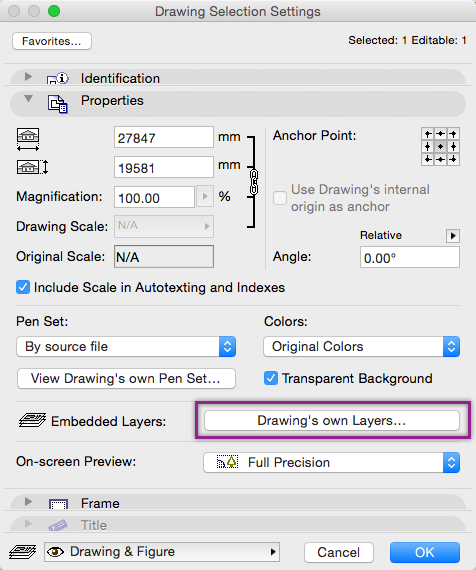Select the top-left anchor point
The height and width of the screenshot is (570, 476).
click(428, 134)
